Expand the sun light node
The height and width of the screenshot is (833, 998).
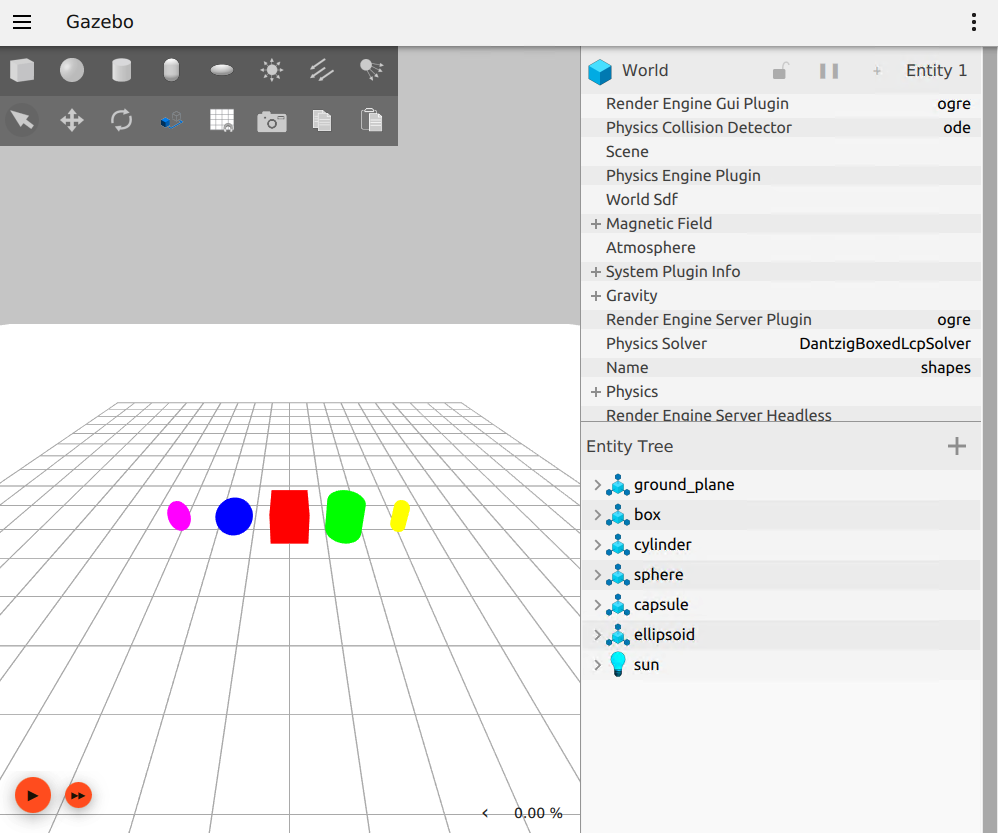[x=597, y=664]
